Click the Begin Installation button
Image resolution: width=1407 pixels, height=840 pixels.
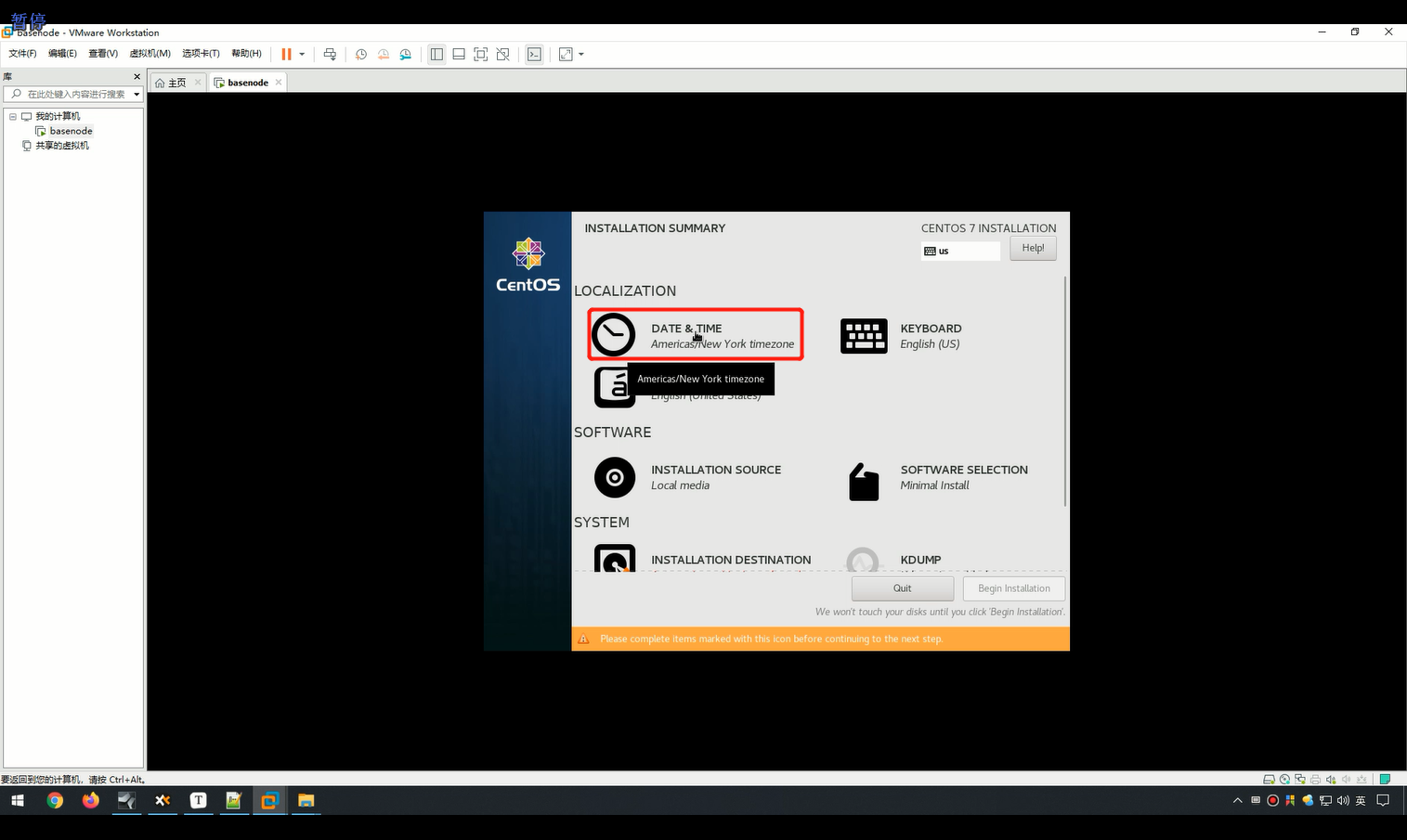(x=1014, y=588)
